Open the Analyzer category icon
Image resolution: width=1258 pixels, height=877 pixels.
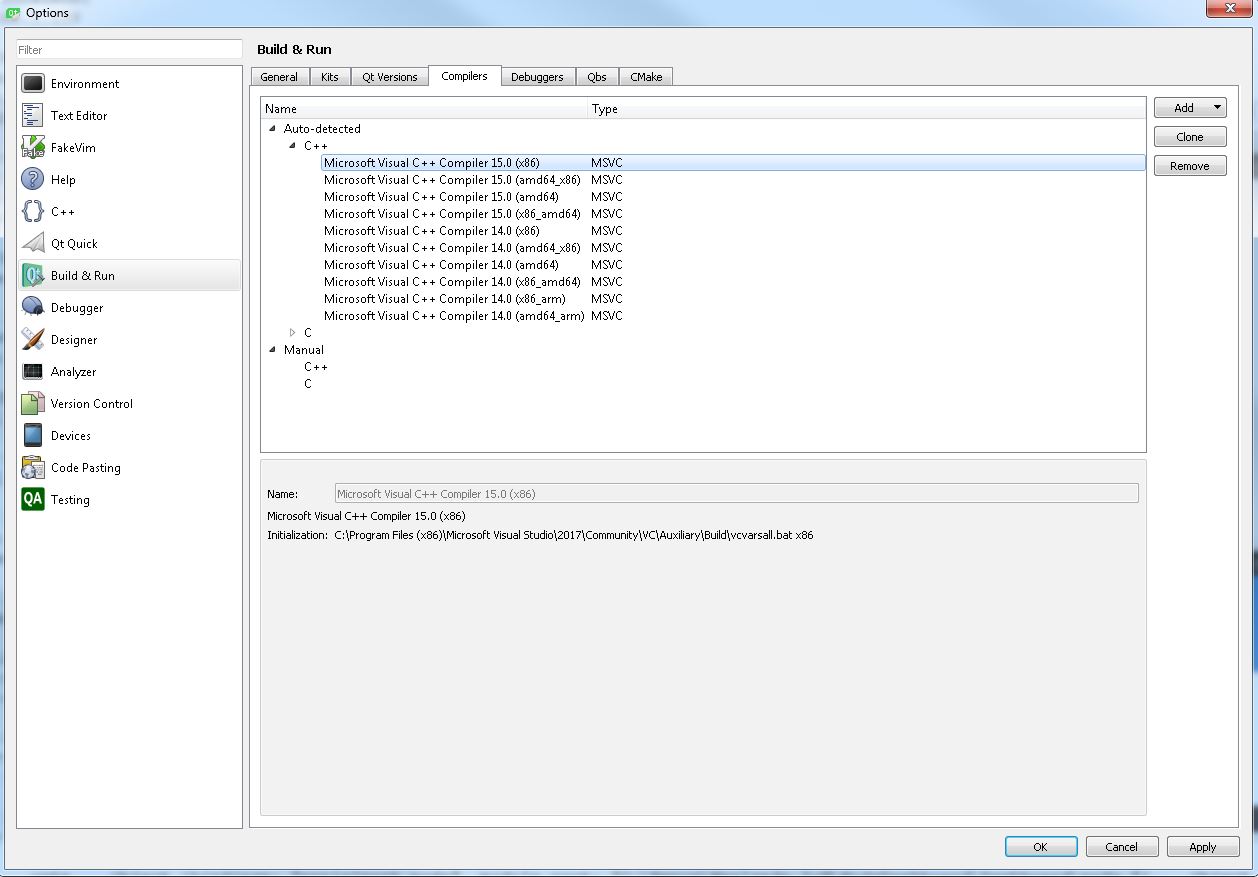point(33,372)
